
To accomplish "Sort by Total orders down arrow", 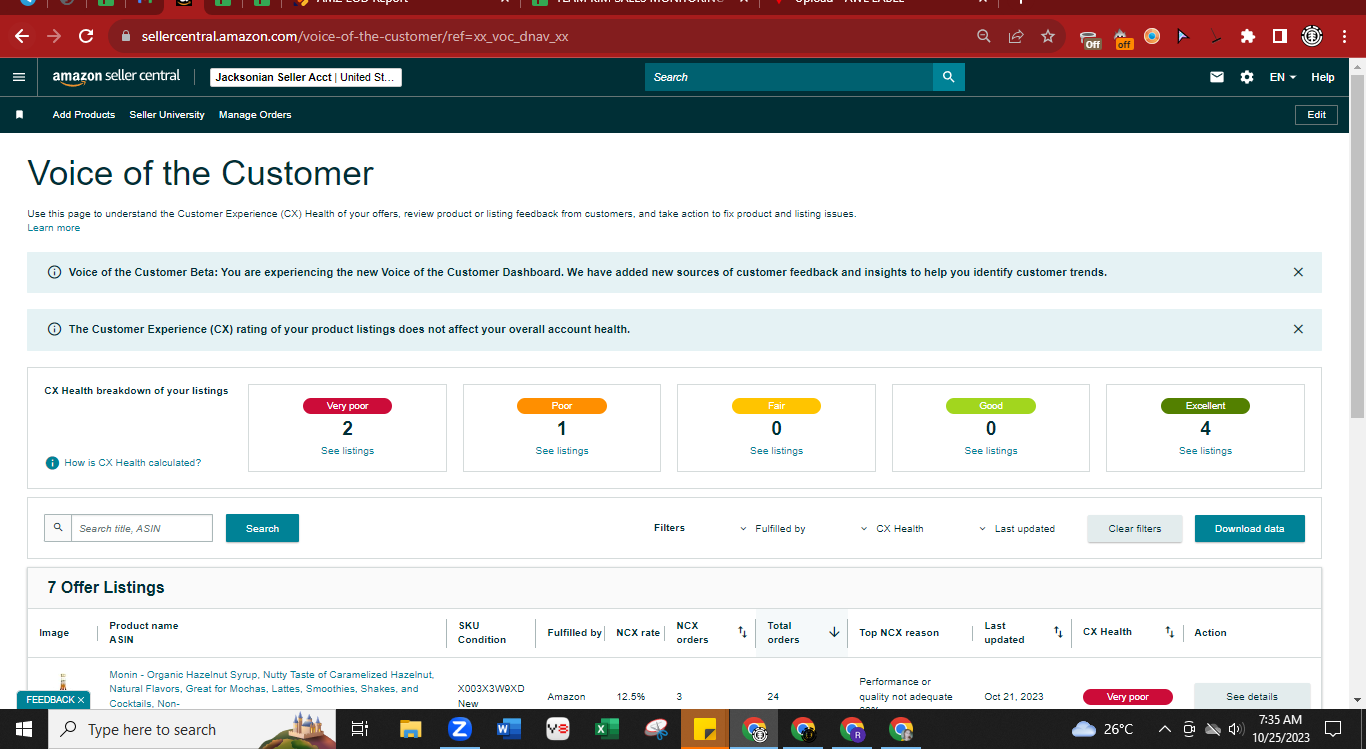I will coord(834,632).
